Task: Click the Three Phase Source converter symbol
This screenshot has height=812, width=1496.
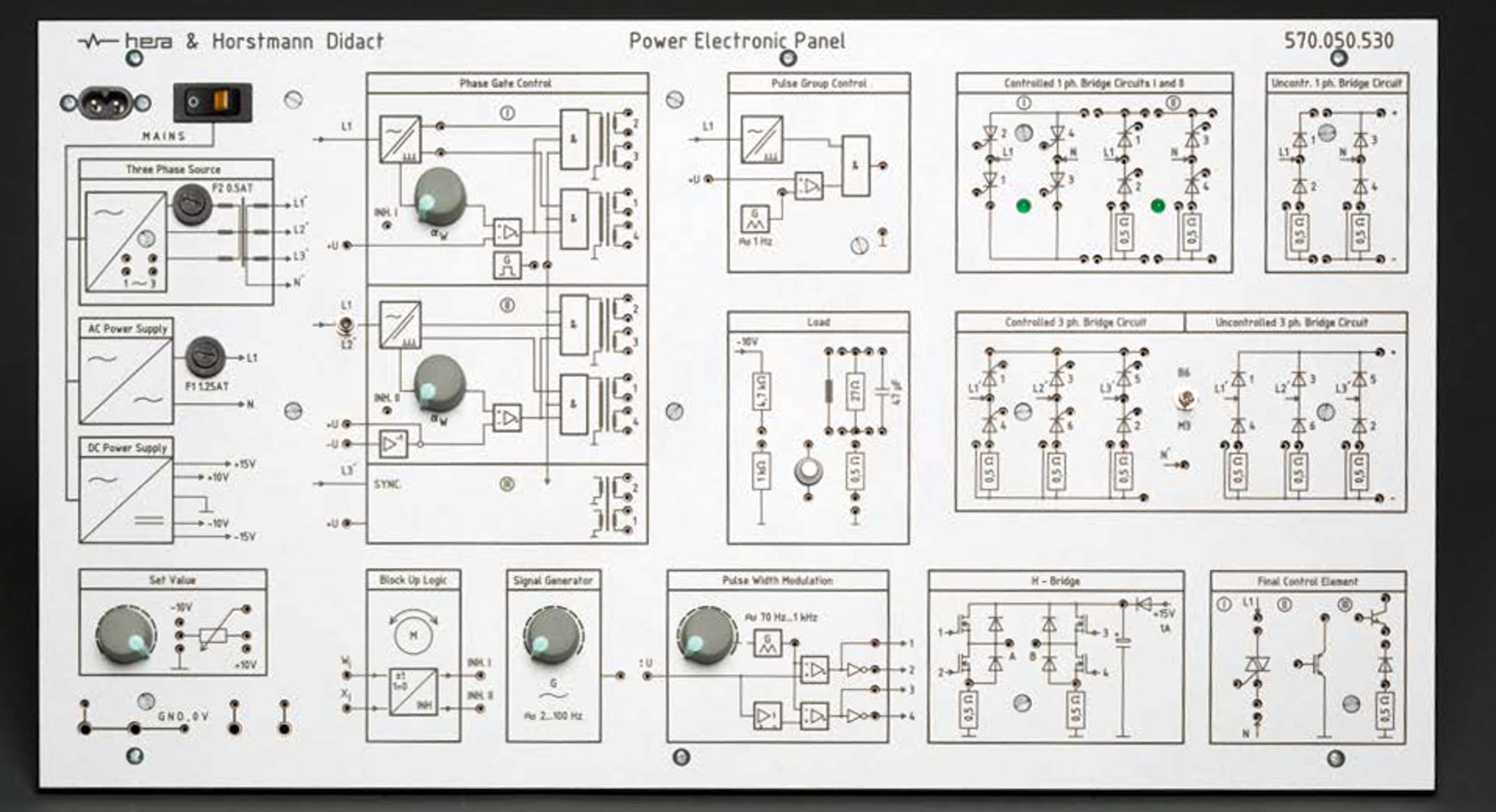Action: (x=125, y=242)
